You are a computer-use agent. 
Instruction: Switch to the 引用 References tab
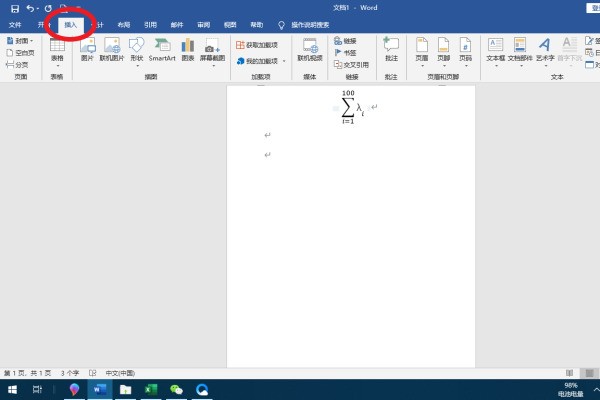point(150,24)
